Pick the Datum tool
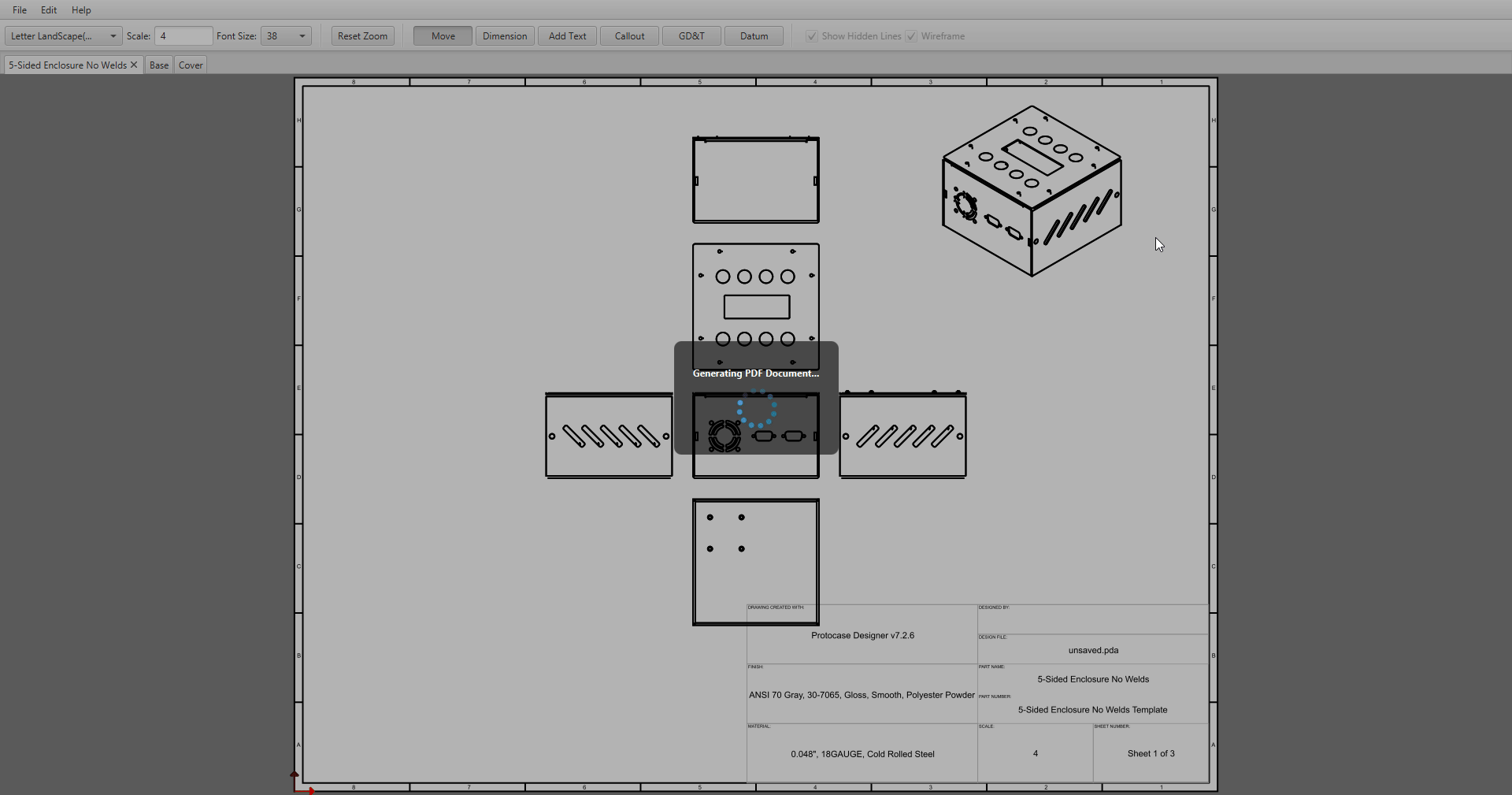The width and height of the screenshot is (1512, 795). click(754, 36)
